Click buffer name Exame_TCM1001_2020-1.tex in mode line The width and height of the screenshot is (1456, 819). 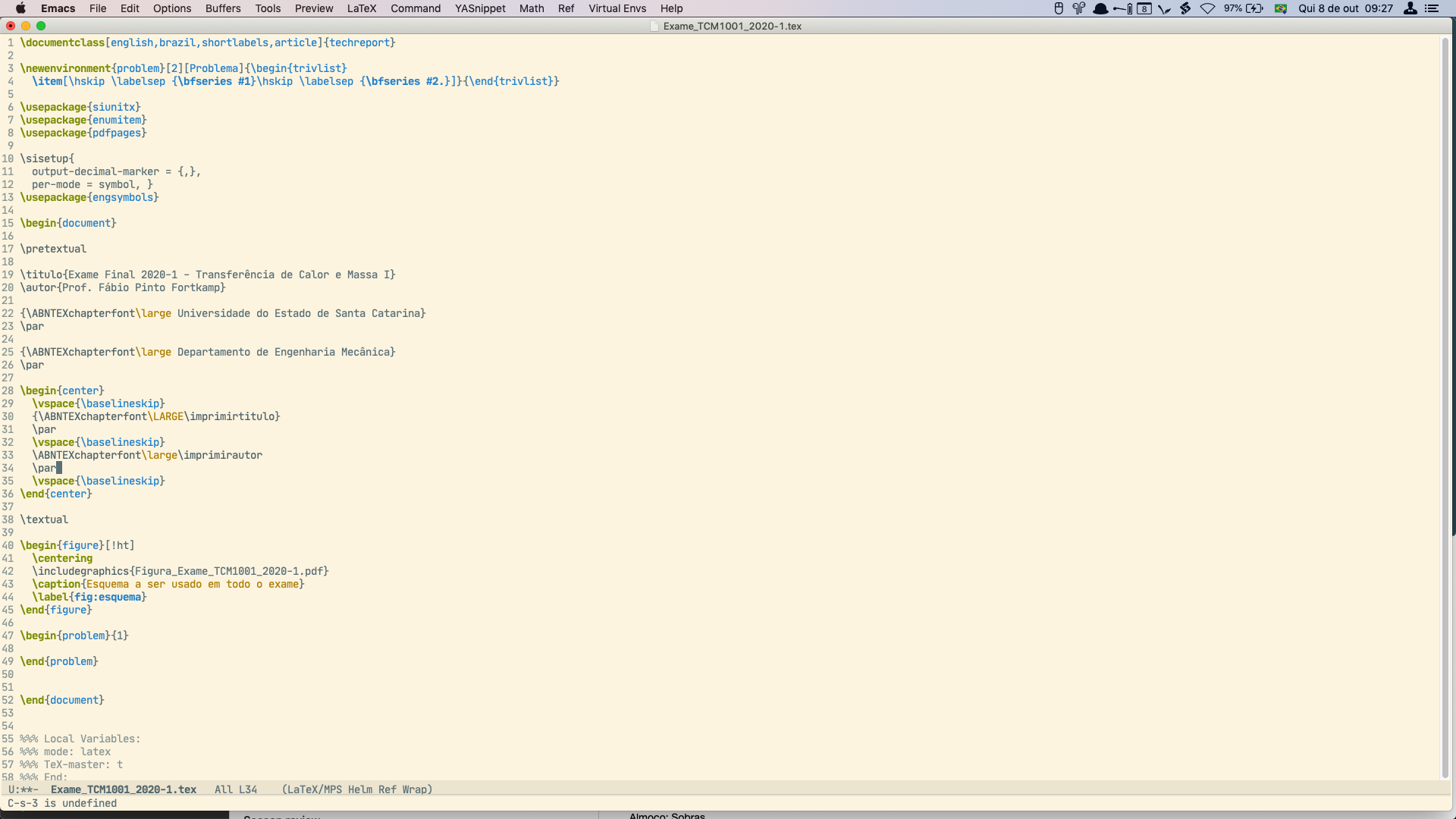[124, 789]
